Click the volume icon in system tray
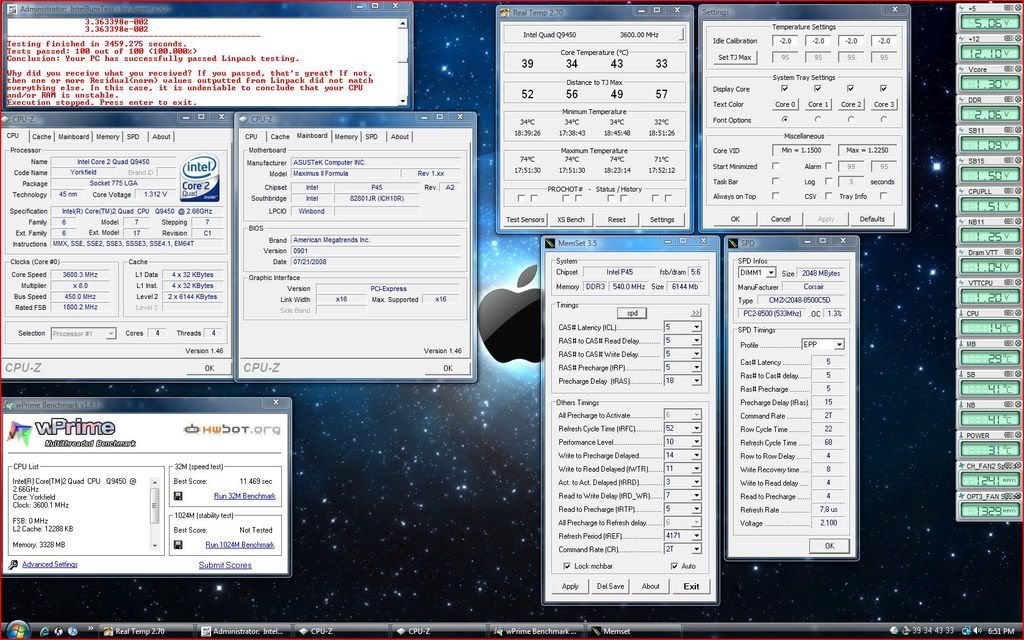The height and width of the screenshot is (640, 1024). (x=978, y=631)
